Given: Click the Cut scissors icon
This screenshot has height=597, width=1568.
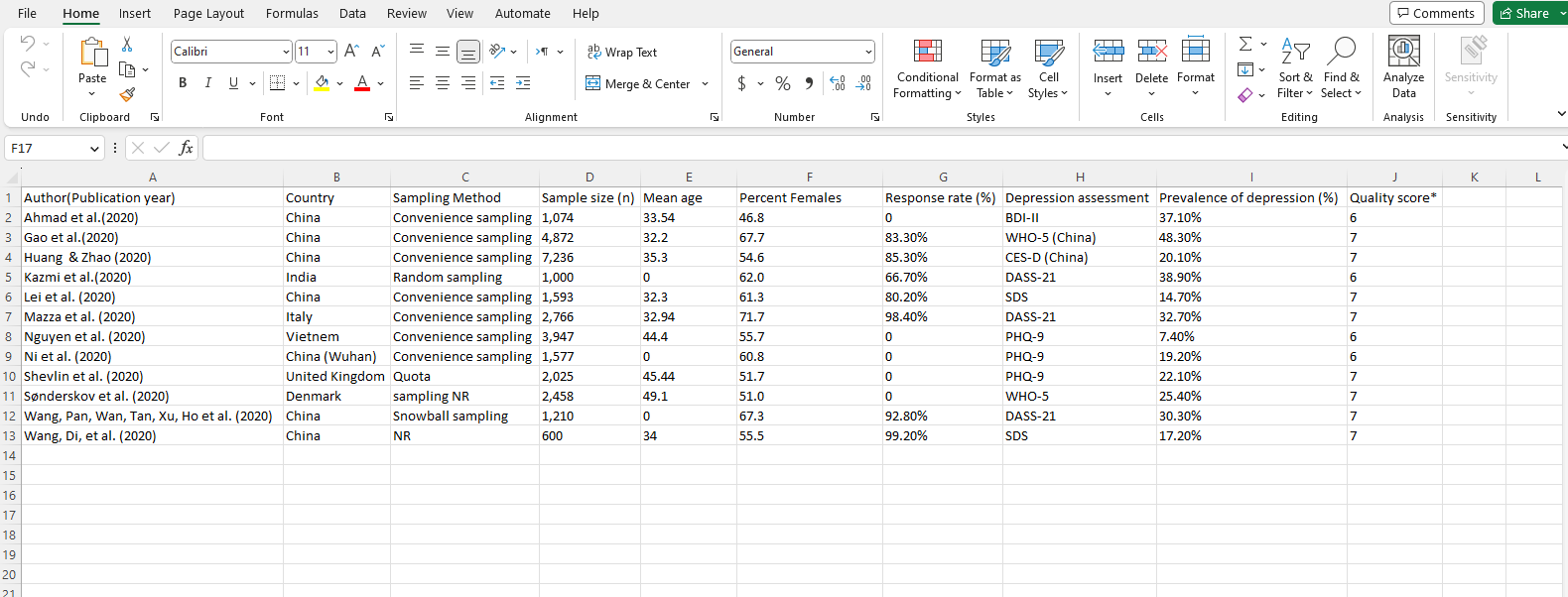Looking at the screenshot, I should [x=127, y=45].
